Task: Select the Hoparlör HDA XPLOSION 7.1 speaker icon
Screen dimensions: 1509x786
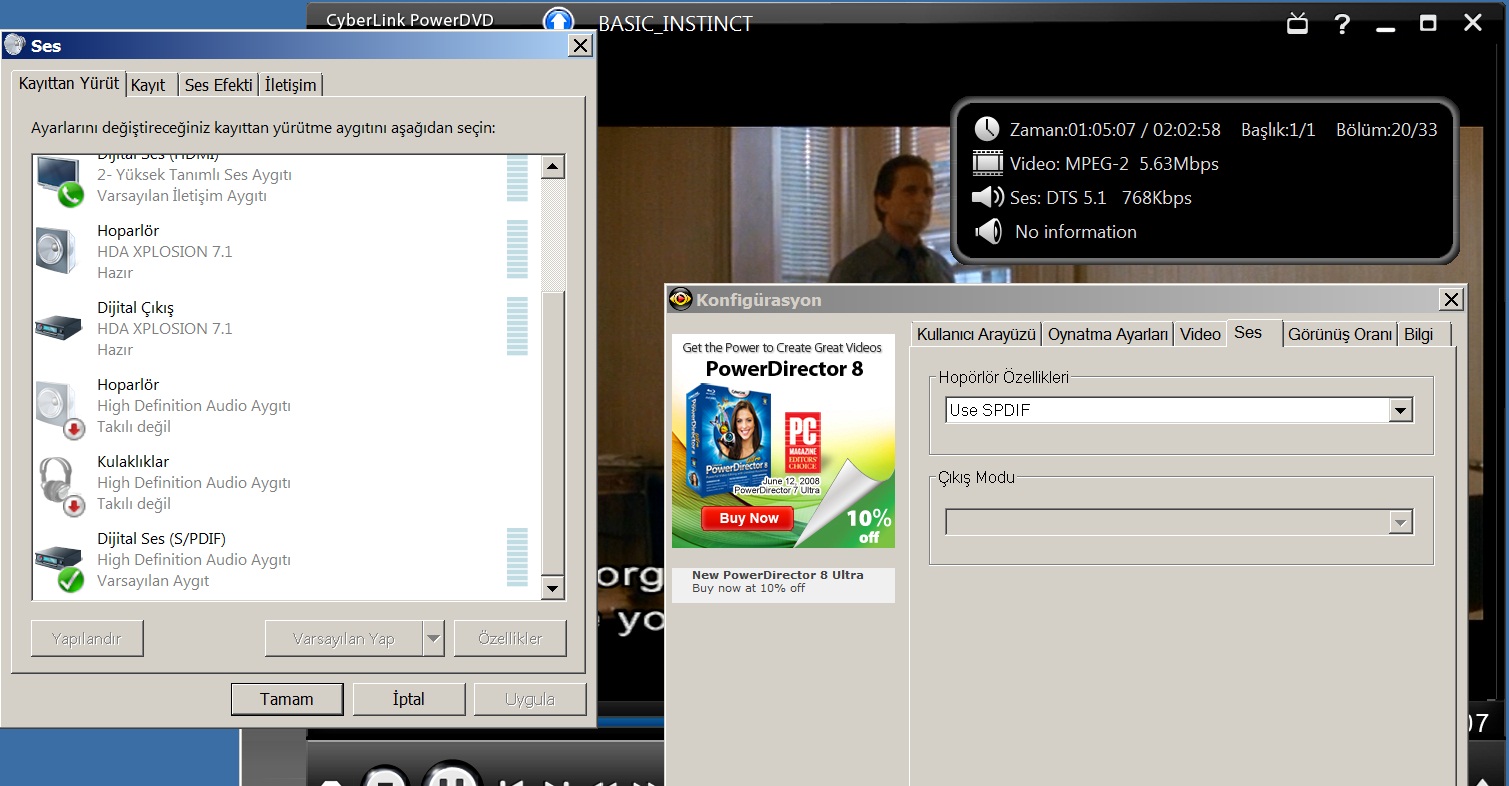Action: [x=57, y=250]
